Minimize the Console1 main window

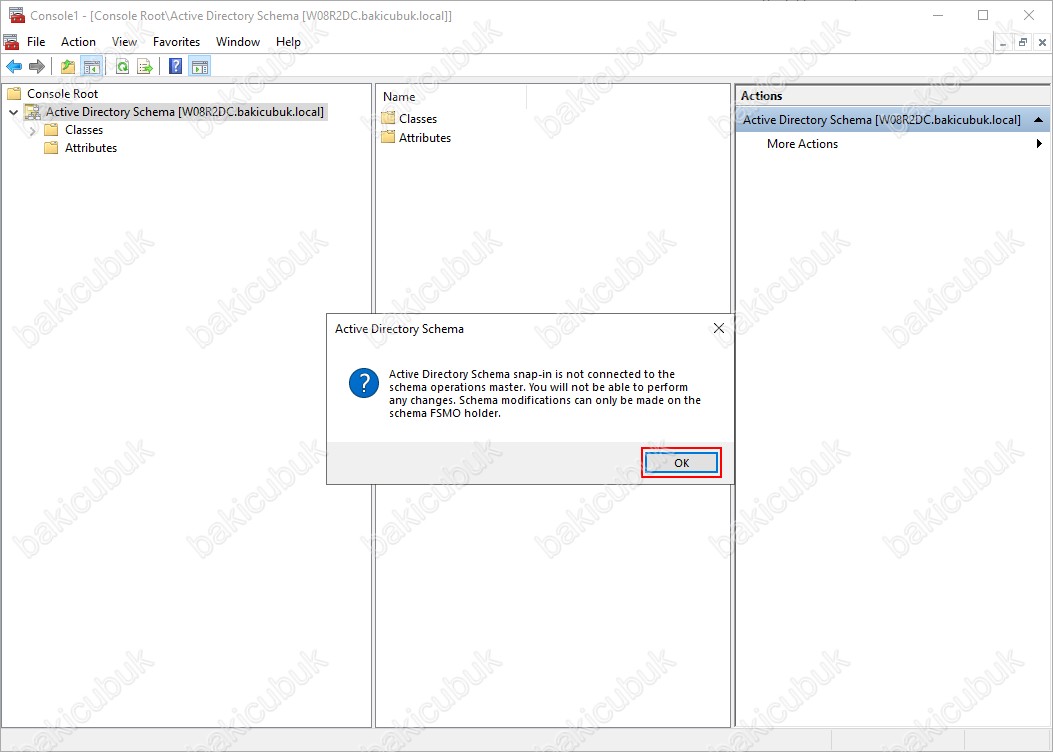[x=938, y=15]
